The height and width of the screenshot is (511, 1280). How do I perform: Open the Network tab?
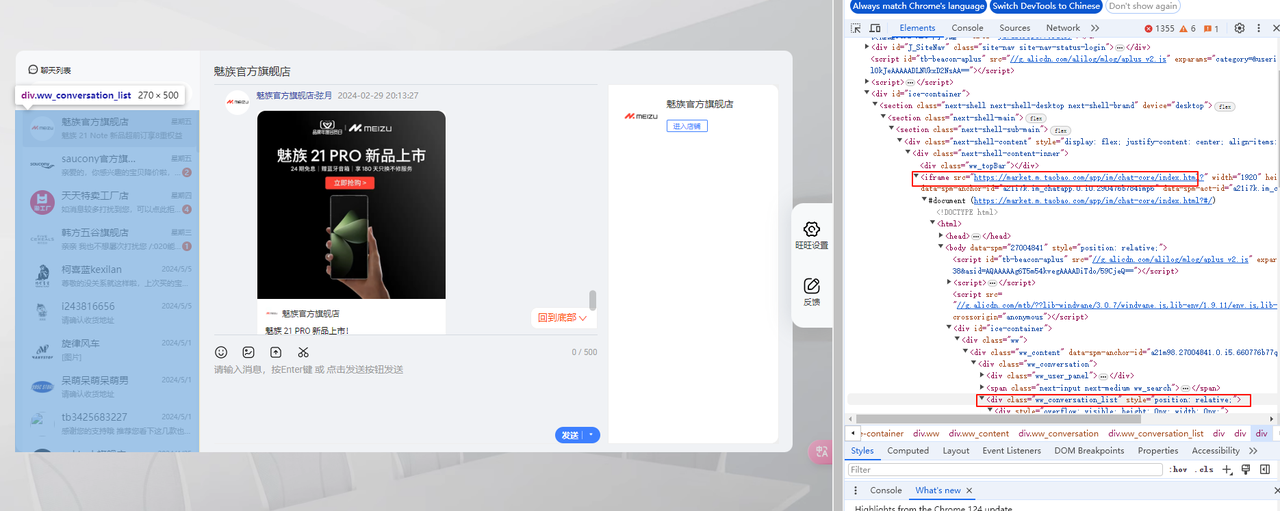(1063, 28)
